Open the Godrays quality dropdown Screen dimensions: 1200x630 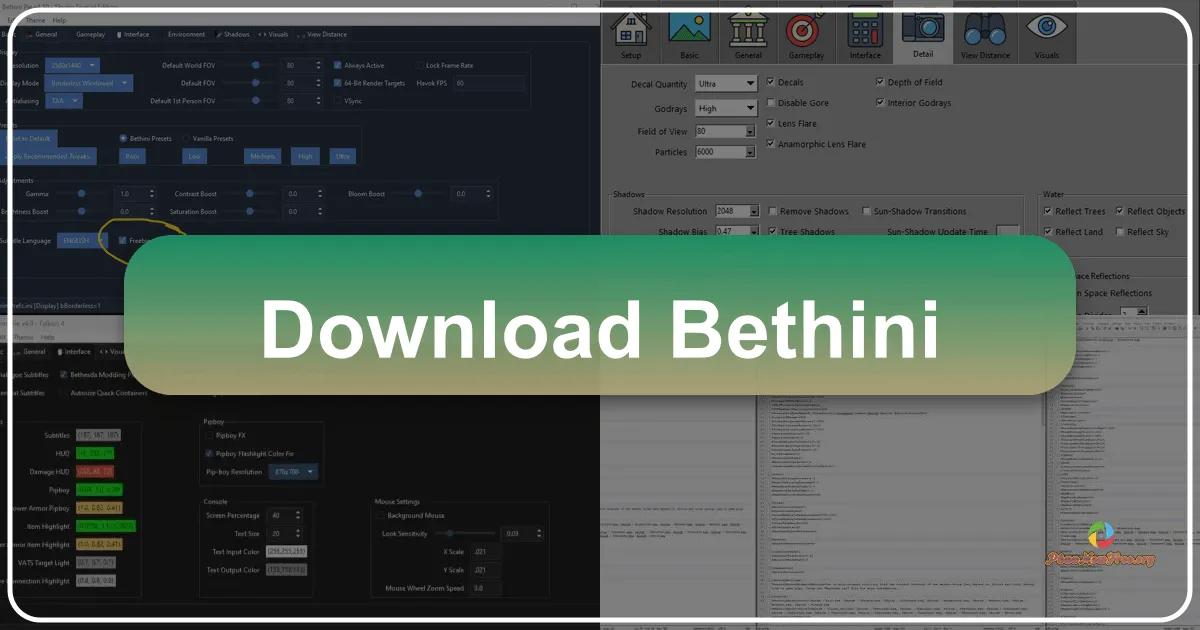pos(725,107)
